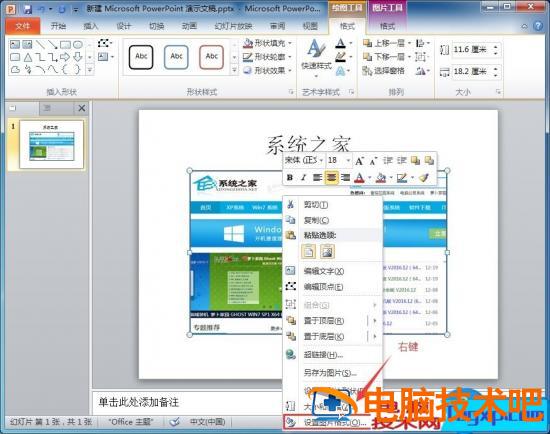The width and height of the screenshot is (550, 434).
Task: Apply the blue outline Abc shape style
Action: pos(176,56)
